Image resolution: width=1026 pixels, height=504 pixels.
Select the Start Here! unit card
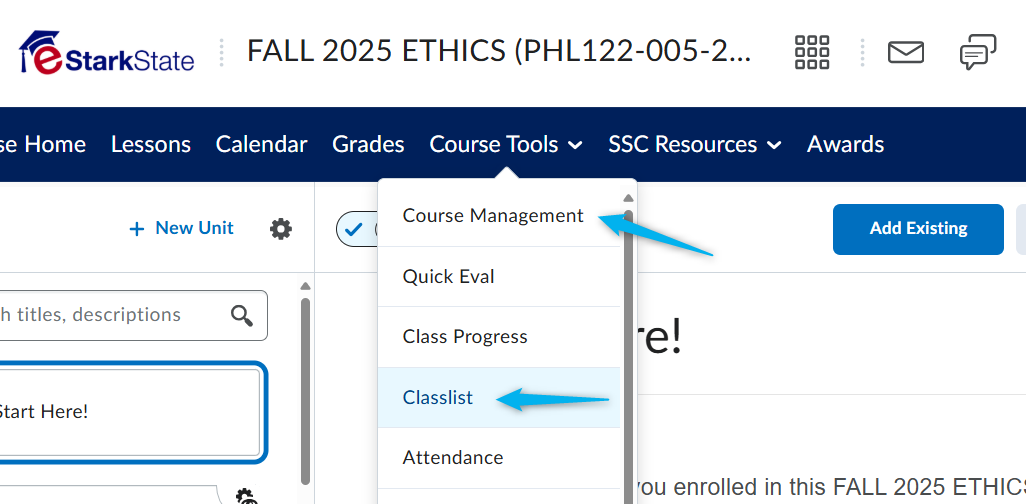(x=131, y=412)
